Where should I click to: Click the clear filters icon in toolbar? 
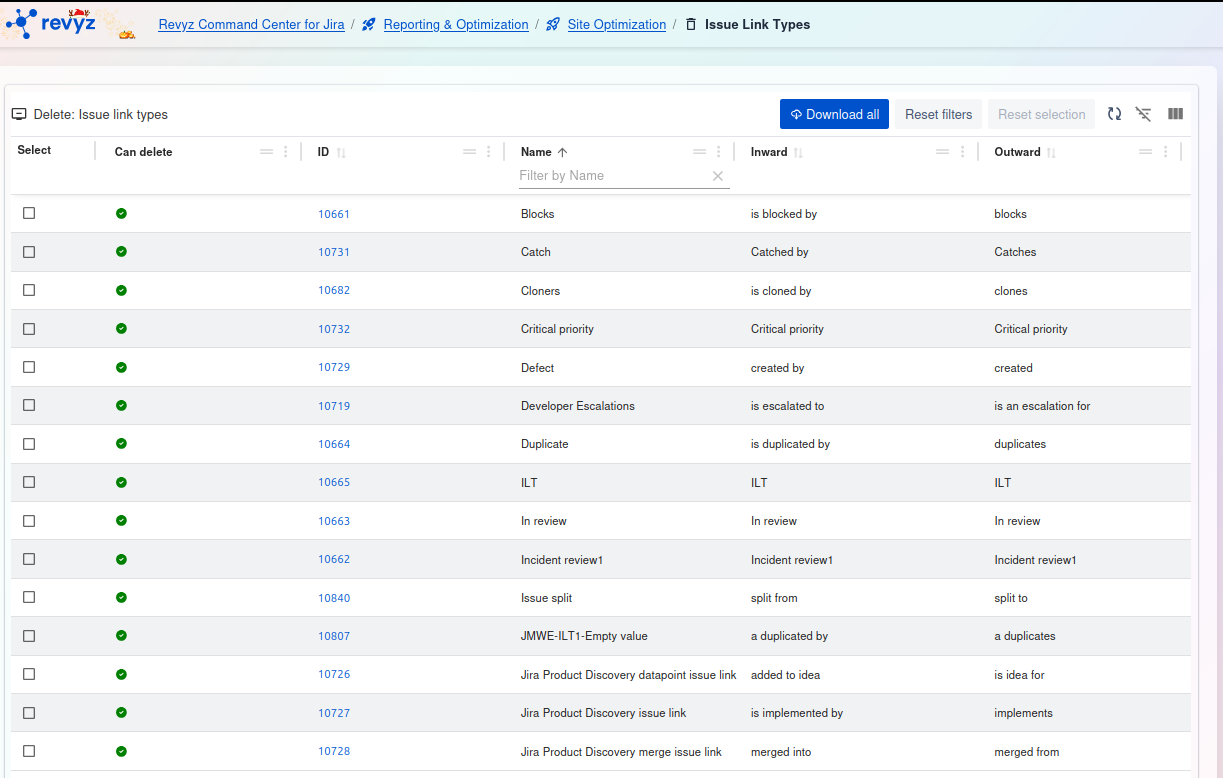pyautogui.click(x=1143, y=114)
